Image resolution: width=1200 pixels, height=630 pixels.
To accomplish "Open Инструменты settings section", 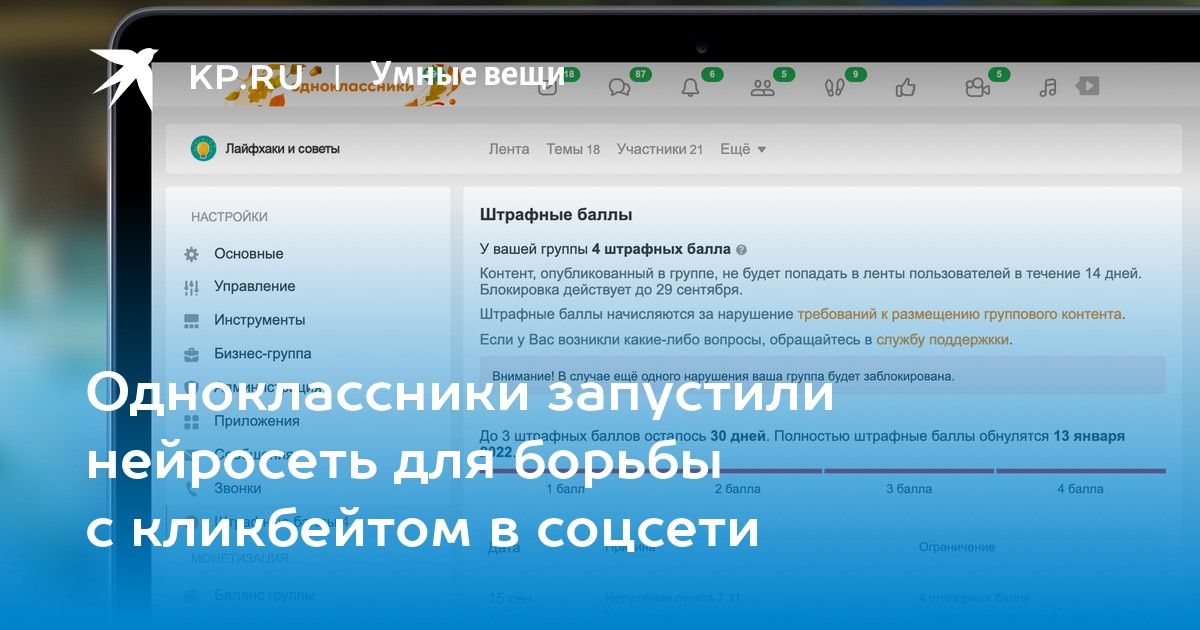I will click(x=259, y=321).
